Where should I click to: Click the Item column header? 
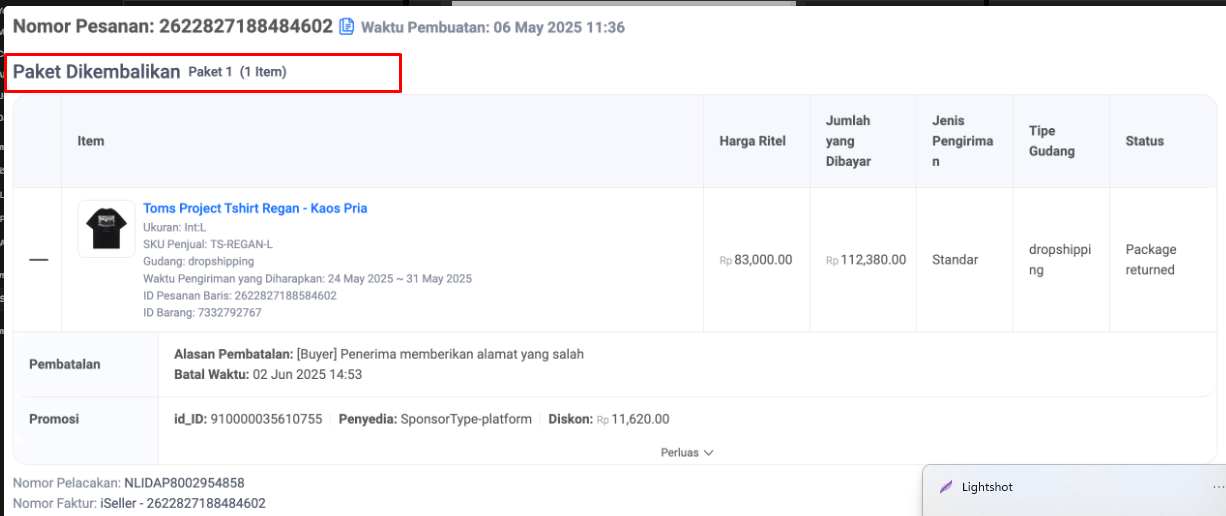coord(91,141)
